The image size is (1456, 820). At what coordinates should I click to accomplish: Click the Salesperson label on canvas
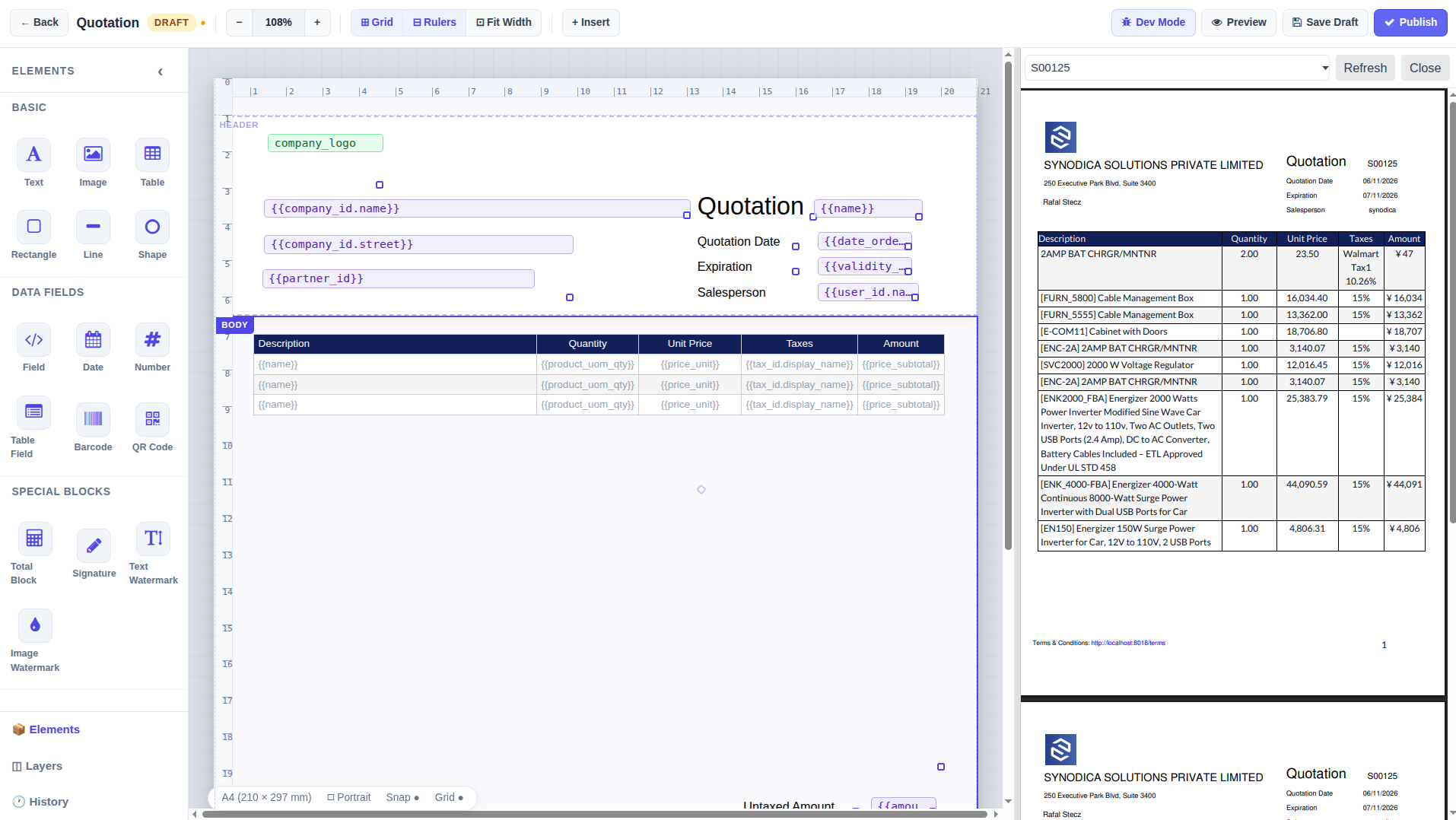click(731, 293)
